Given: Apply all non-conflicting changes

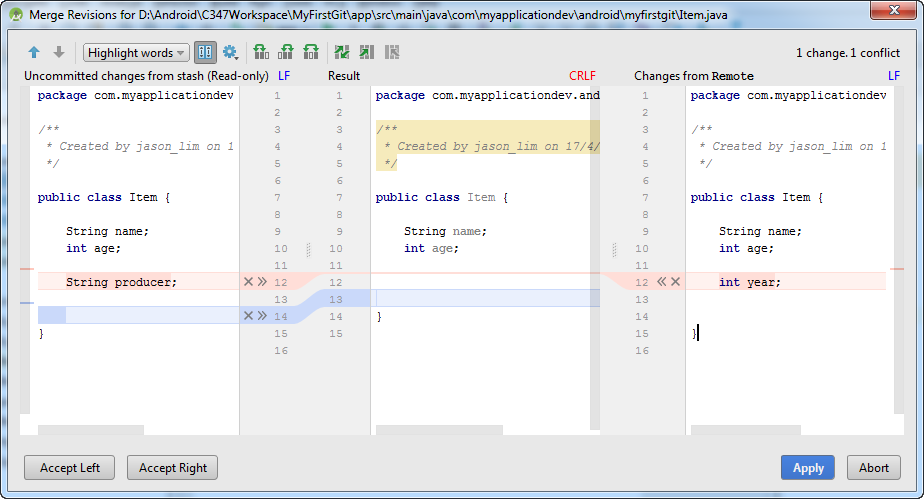Looking at the screenshot, I should (x=342, y=52).
